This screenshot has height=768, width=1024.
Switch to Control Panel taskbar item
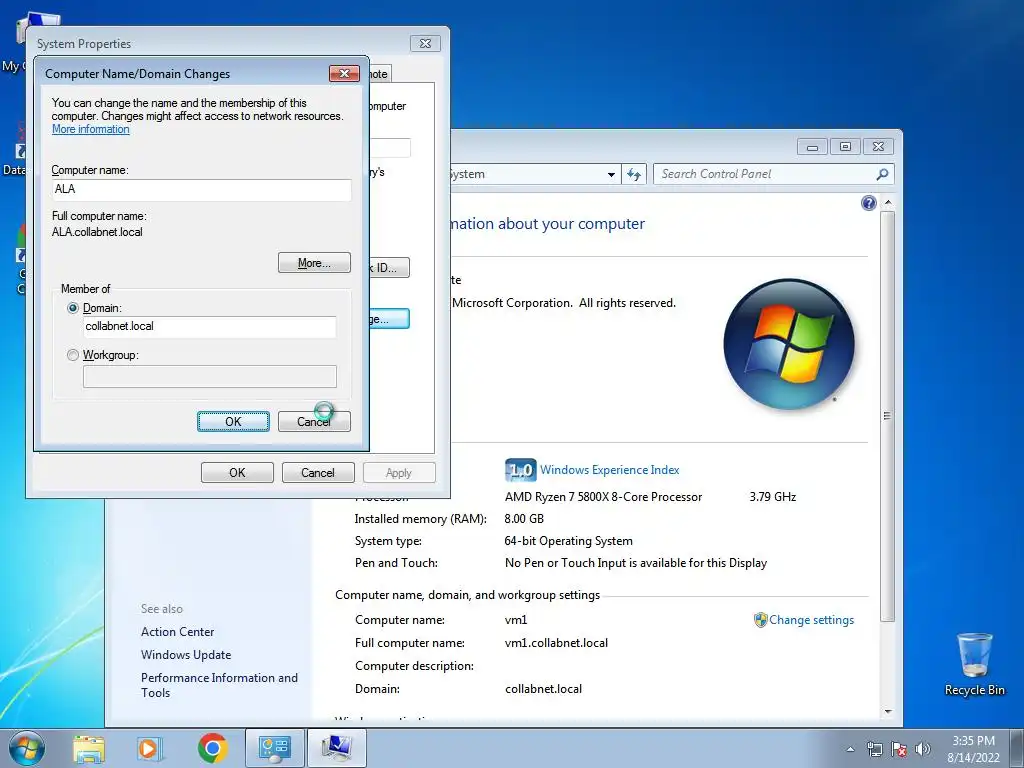coord(274,748)
